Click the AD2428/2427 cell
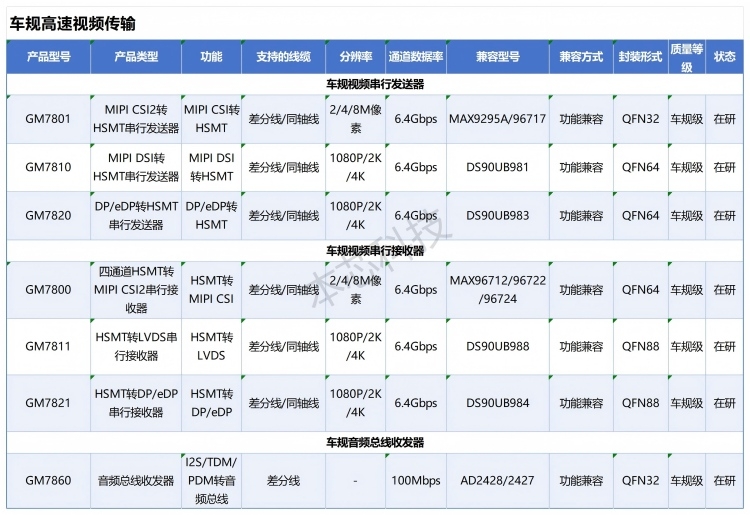The image size is (750, 515). pyautogui.click(x=498, y=481)
